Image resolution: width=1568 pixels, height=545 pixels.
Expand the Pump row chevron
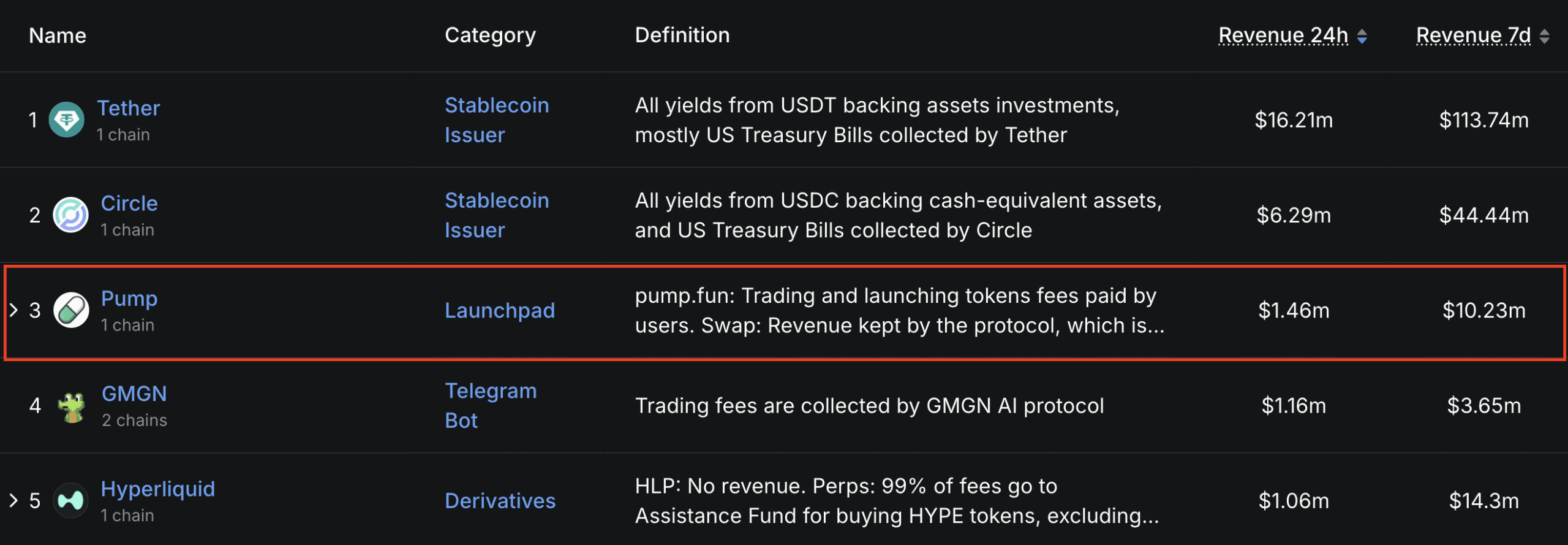click(x=13, y=310)
